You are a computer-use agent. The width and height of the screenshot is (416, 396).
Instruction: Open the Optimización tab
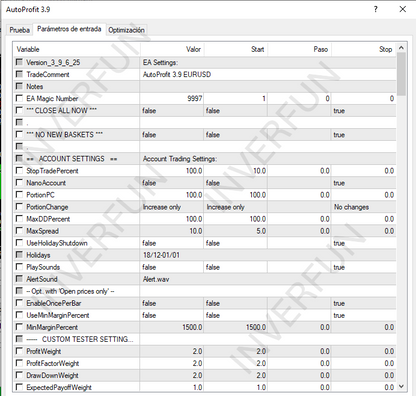pos(126,30)
